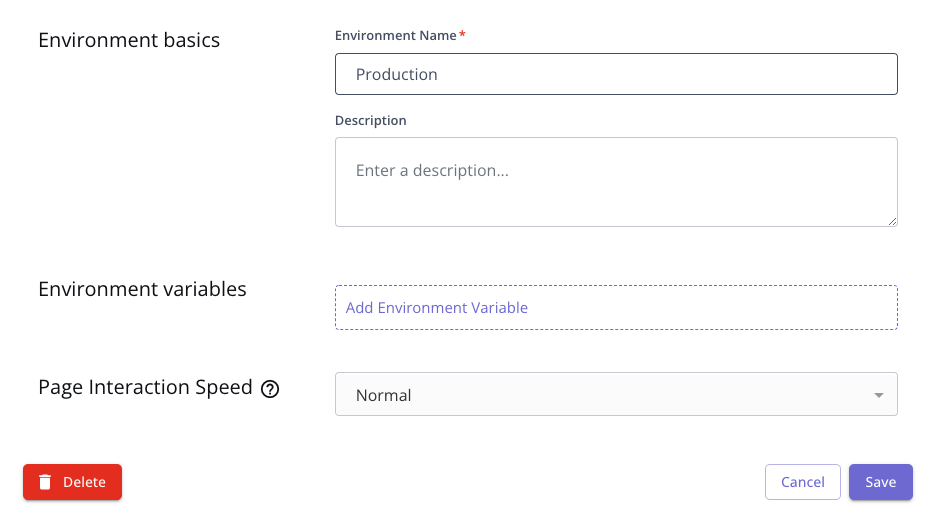This screenshot has width=930, height=516.
Task: Click the red required asterisk marker
Action: [x=463, y=35]
